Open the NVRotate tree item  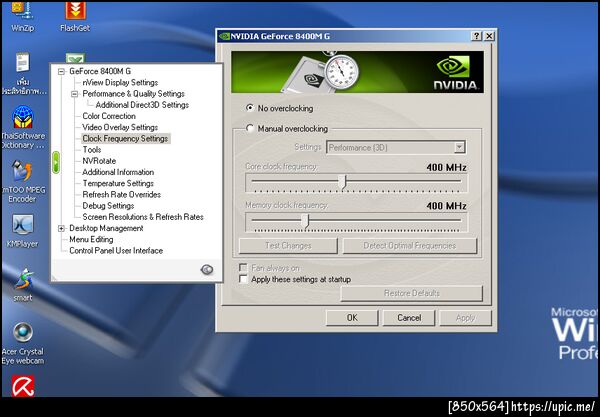click(99, 161)
